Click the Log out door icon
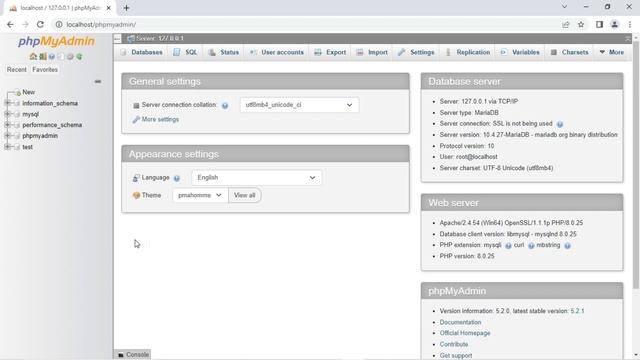This screenshot has height=360, width=640. [42, 57]
